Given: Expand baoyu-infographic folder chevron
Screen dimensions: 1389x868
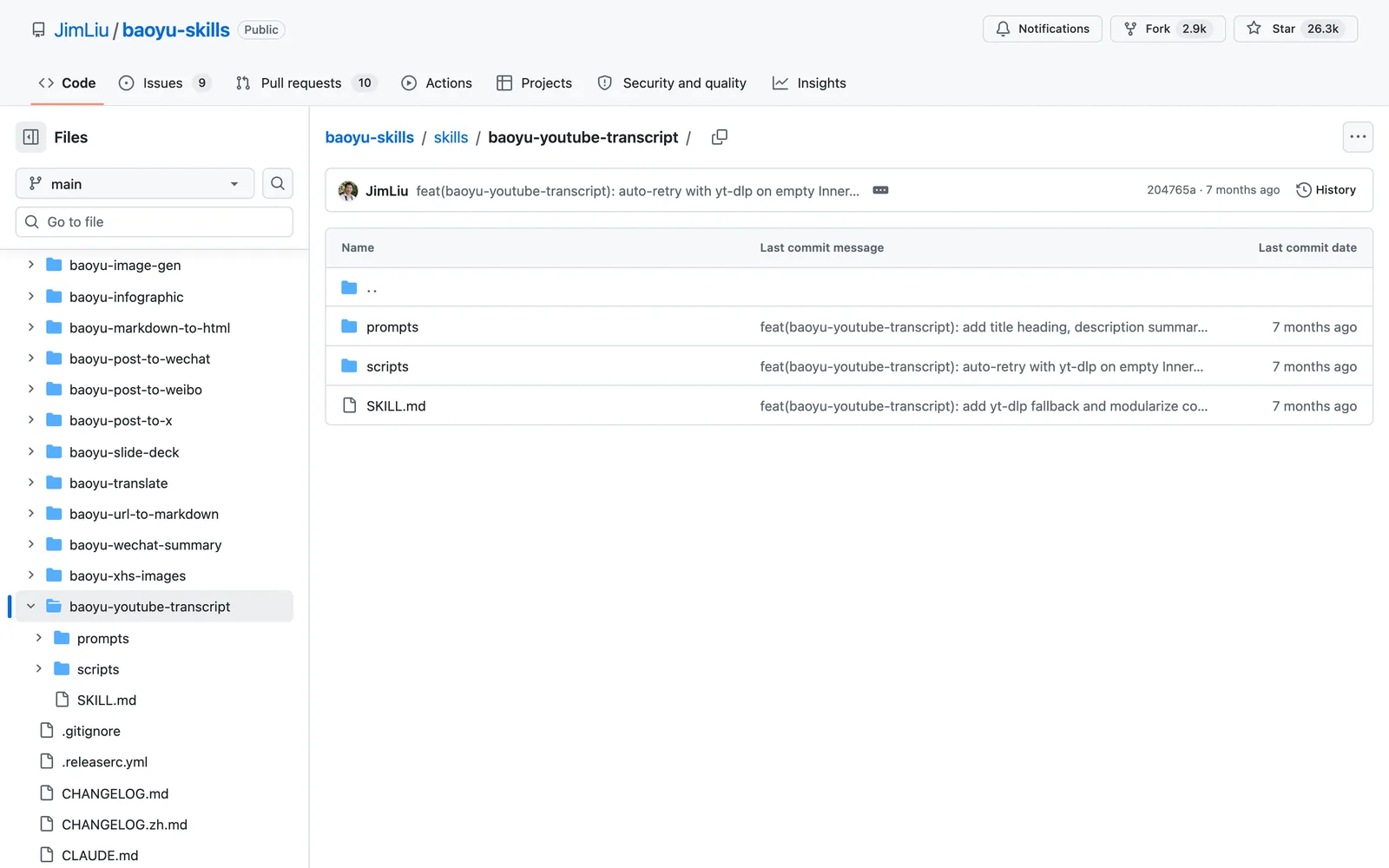Looking at the screenshot, I should 30,297.
